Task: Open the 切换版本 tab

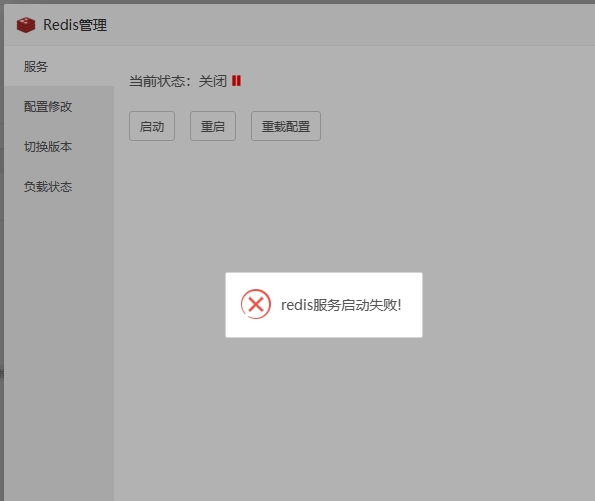Action: coord(59,147)
